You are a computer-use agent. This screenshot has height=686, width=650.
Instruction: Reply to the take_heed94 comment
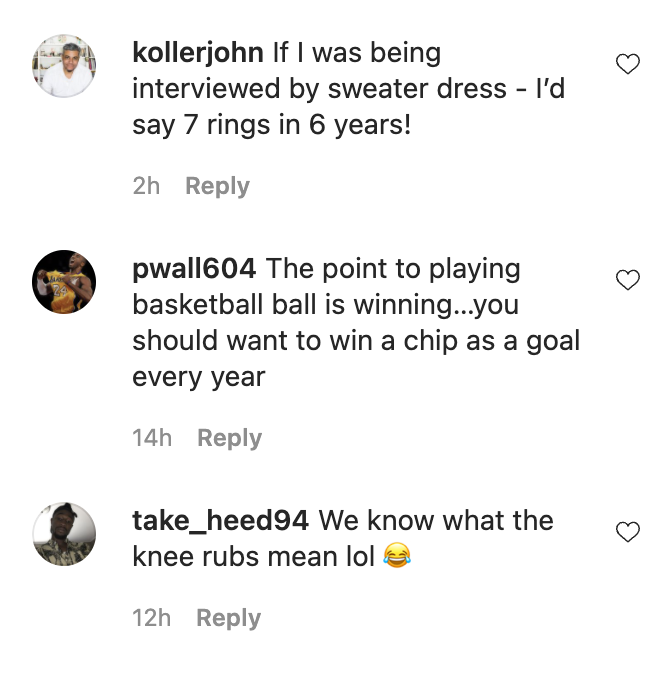[x=228, y=618]
